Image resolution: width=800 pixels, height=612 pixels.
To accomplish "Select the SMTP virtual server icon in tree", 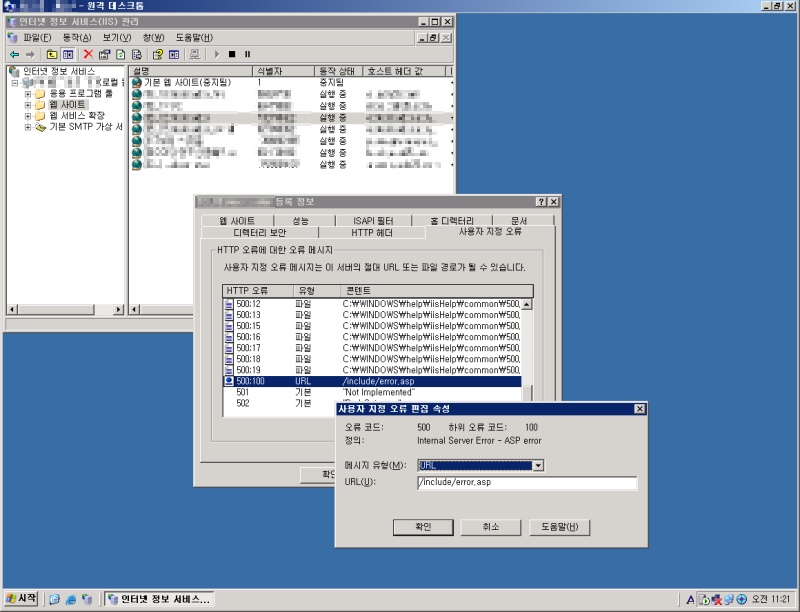I will pos(40,127).
